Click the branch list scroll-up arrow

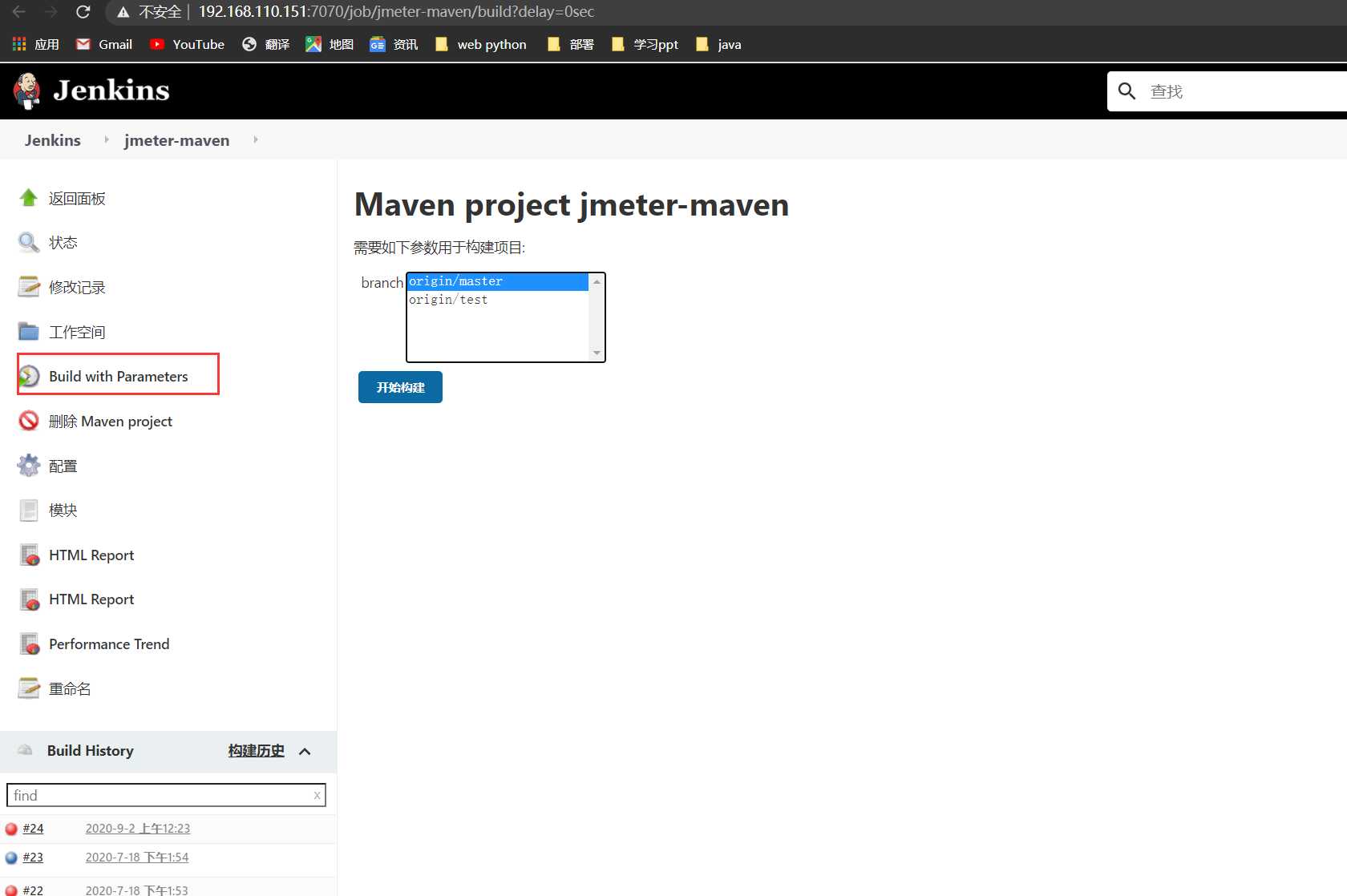click(597, 281)
